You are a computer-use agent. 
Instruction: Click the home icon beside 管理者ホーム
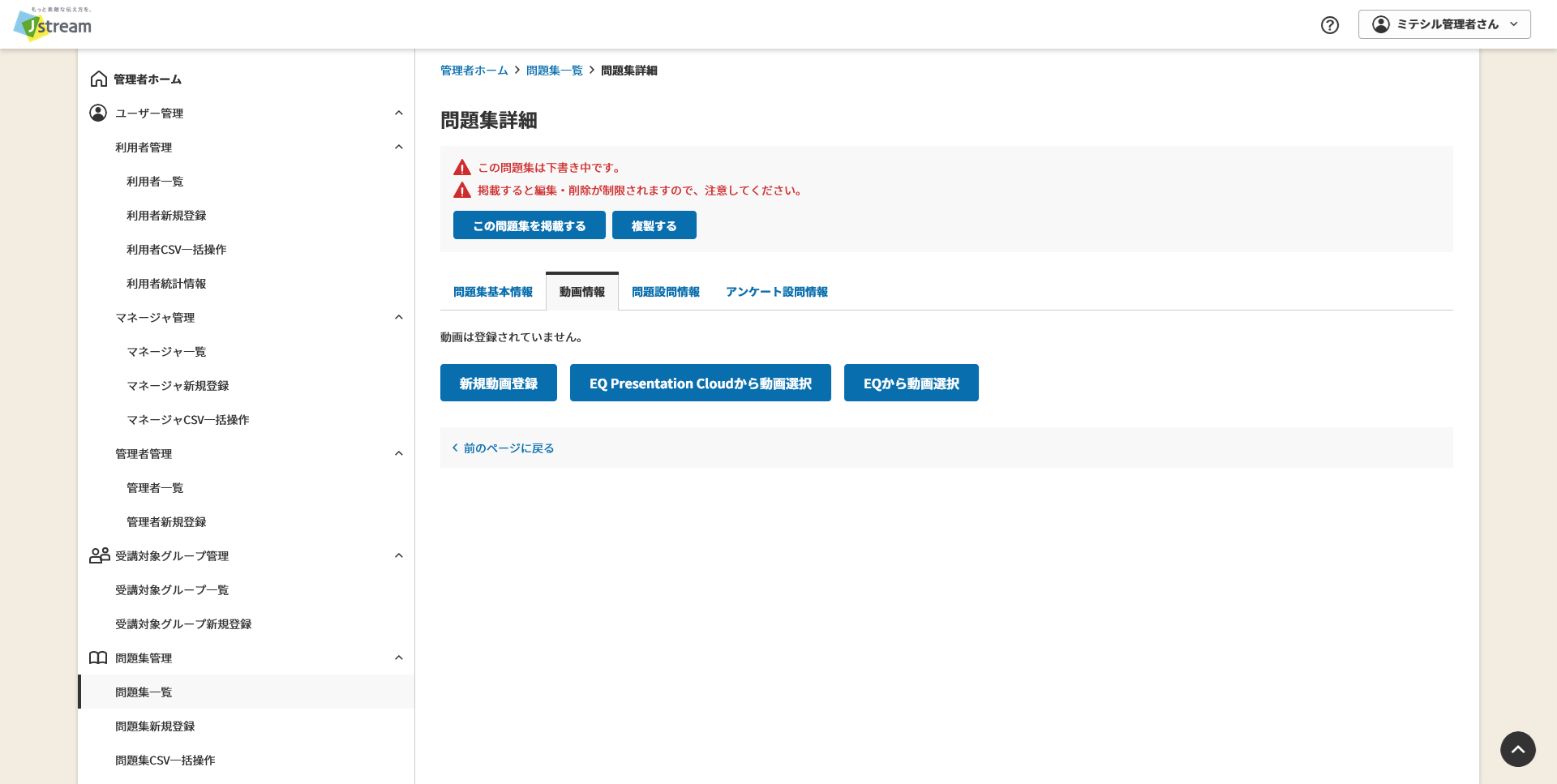[99, 79]
